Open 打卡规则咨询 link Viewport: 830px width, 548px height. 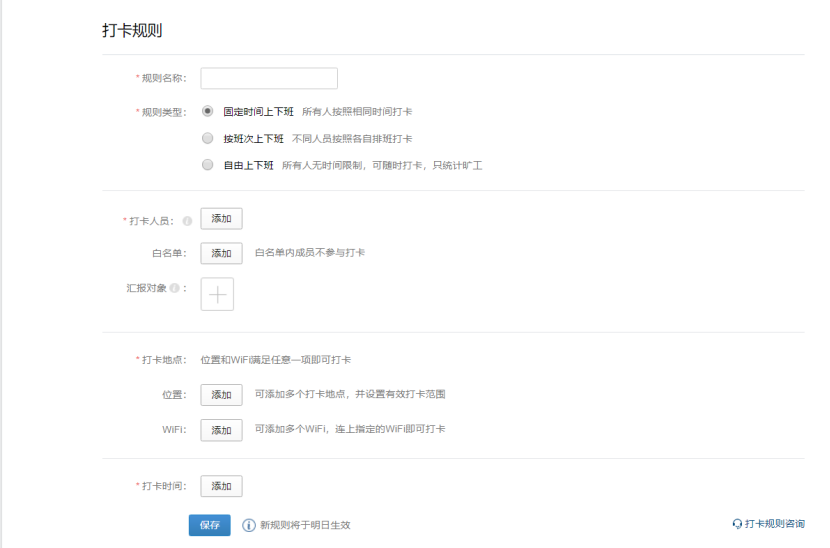[x=774, y=524]
